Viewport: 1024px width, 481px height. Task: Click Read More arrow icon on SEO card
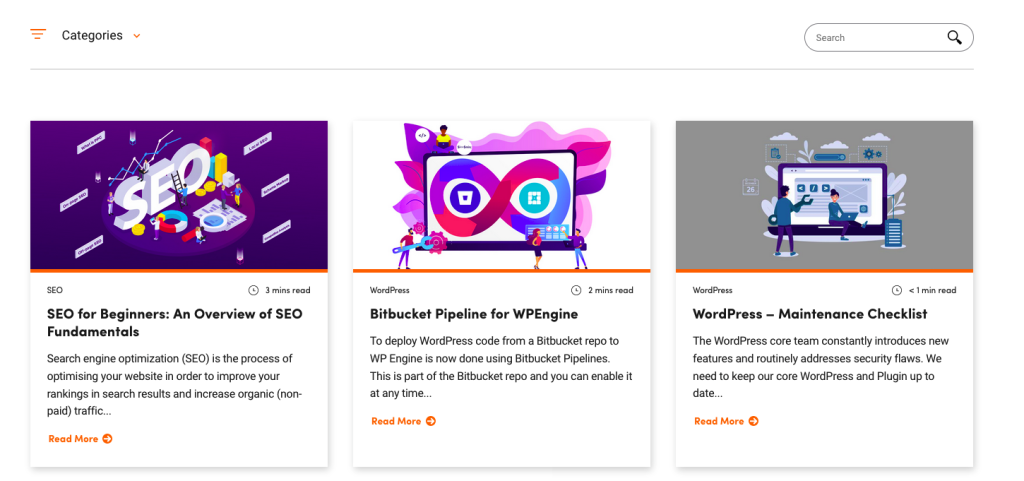click(x=107, y=439)
